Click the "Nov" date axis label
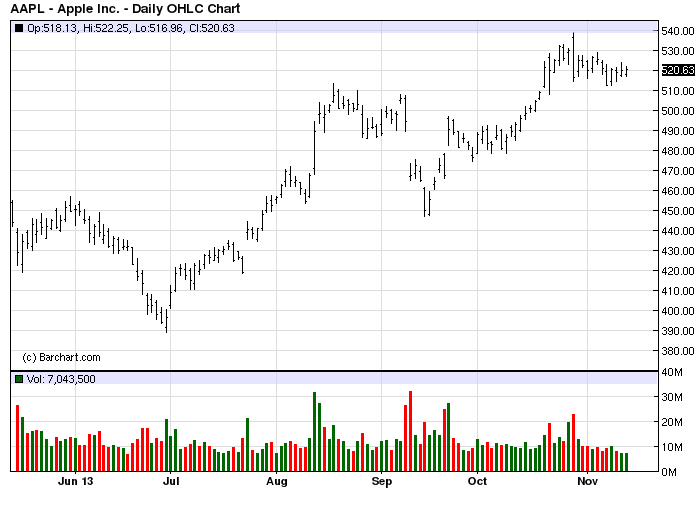This screenshot has height=512, width=700. (587, 481)
